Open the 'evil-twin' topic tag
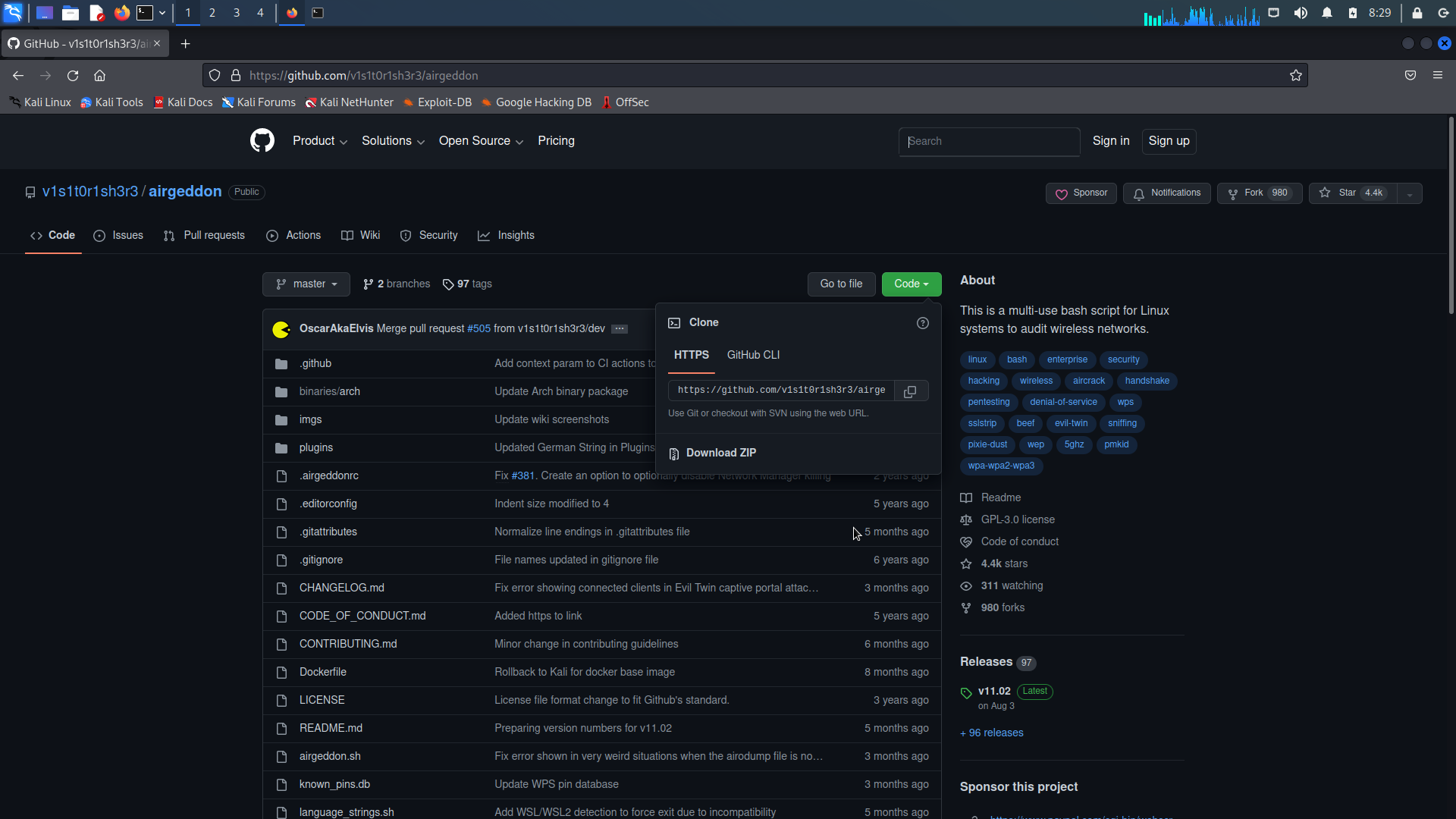Screen dimensions: 1456x819 pyautogui.click(x=1071, y=424)
